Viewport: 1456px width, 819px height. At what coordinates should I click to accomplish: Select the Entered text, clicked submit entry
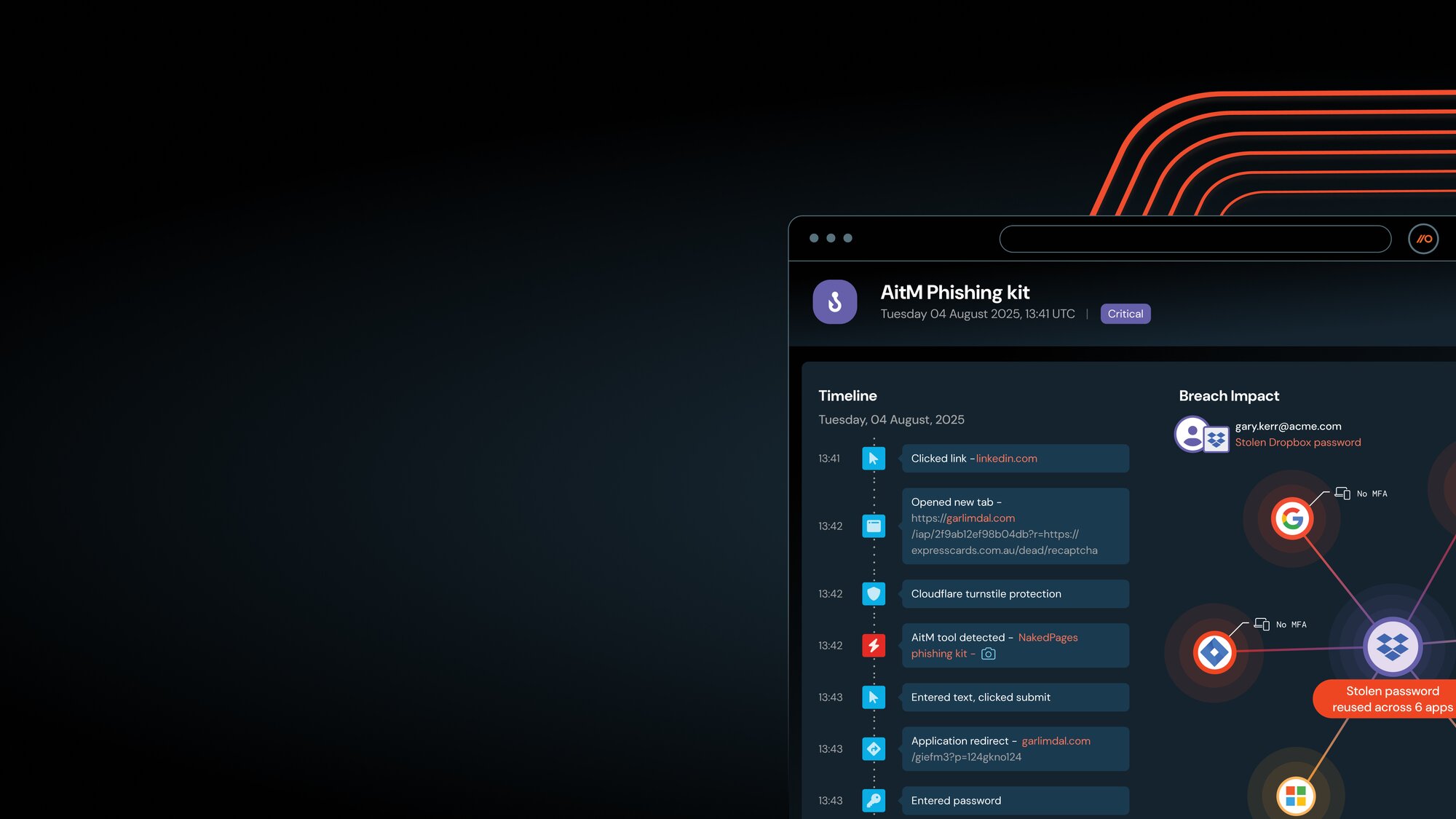1015,697
